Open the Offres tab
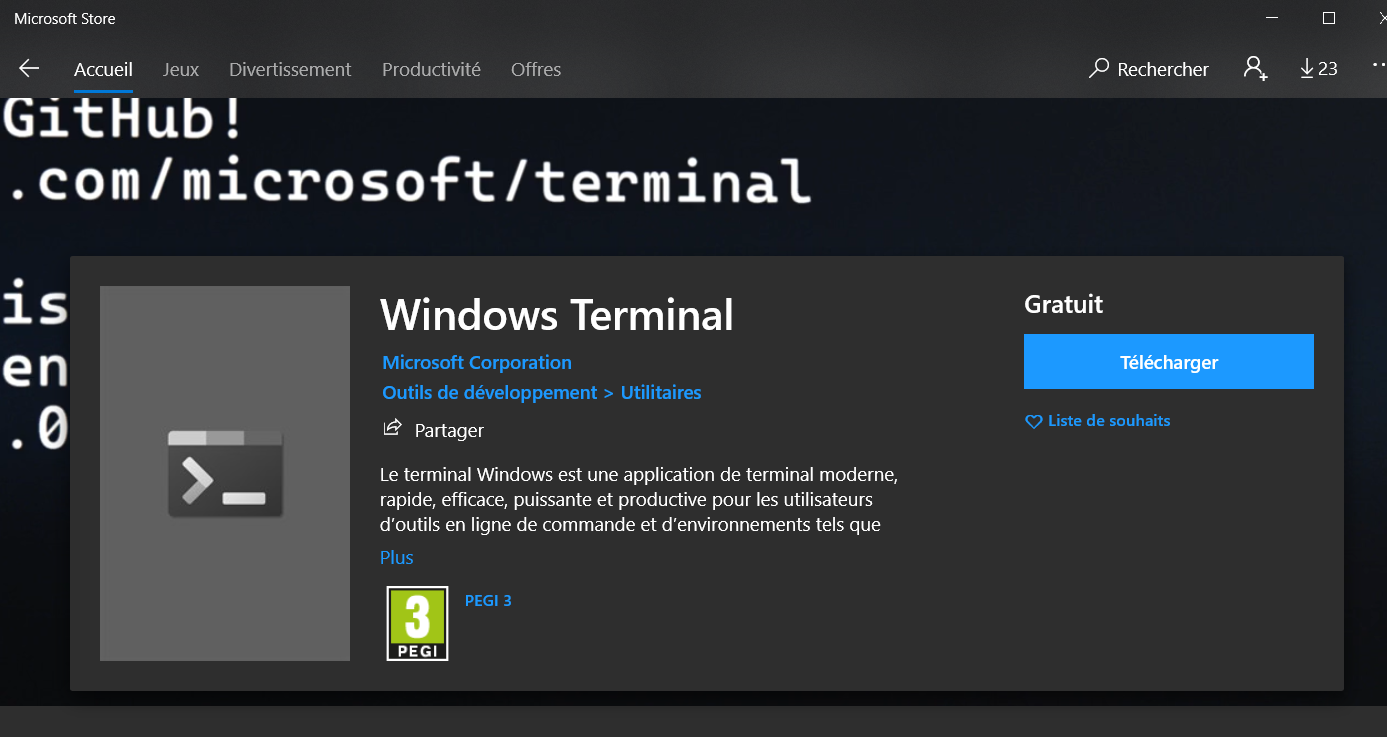Image resolution: width=1387 pixels, height=737 pixels. [x=536, y=69]
